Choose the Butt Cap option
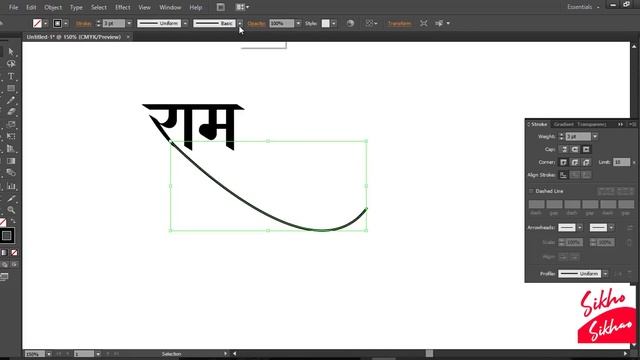The image size is (640, 360). pos(564,149)
